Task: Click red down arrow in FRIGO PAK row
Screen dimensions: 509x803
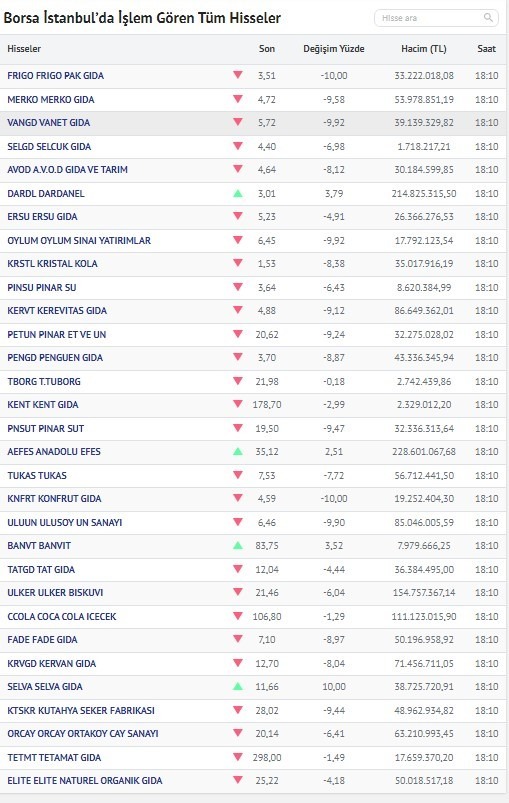Action: (x=238, y=75)
